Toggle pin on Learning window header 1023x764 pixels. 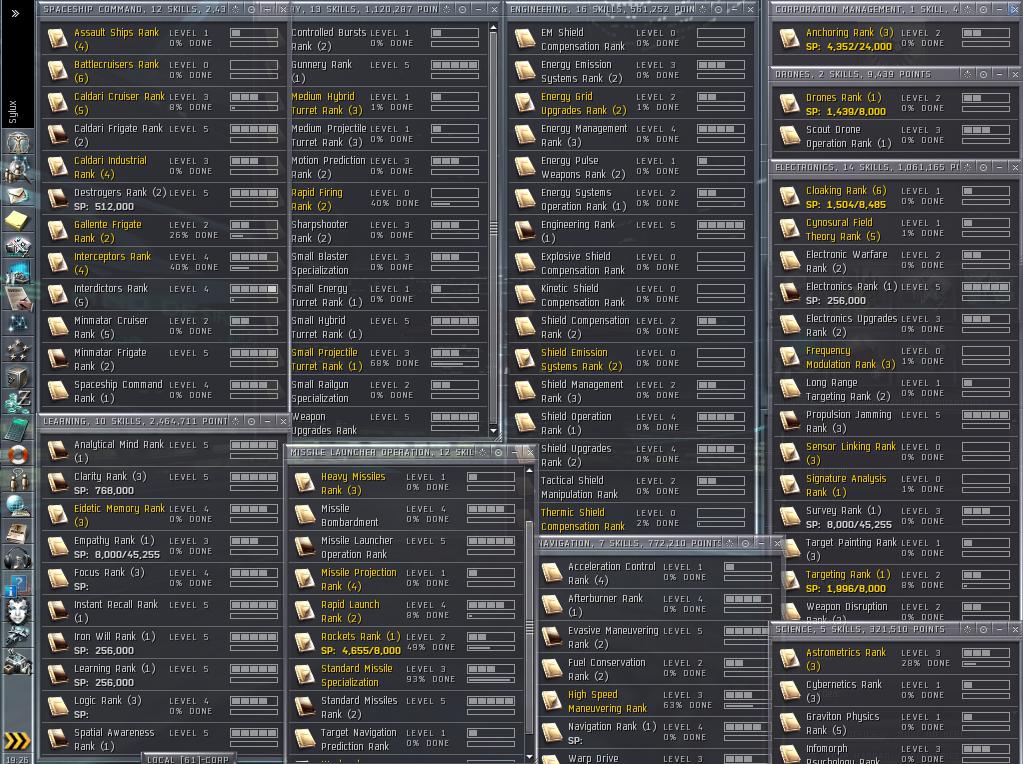[251, 421]
